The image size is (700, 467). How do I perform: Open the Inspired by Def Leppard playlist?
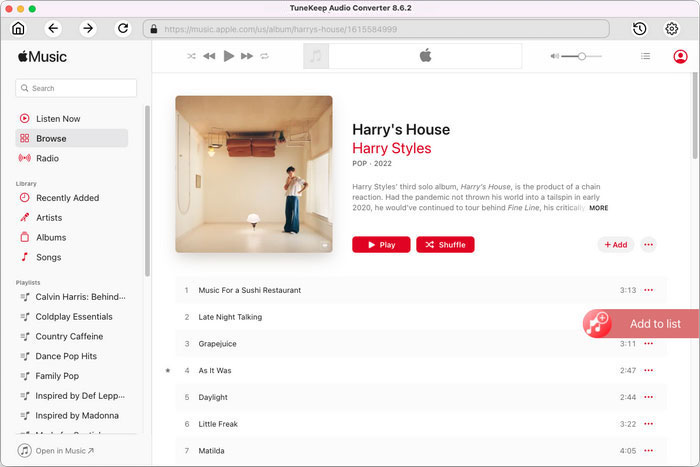73,396
